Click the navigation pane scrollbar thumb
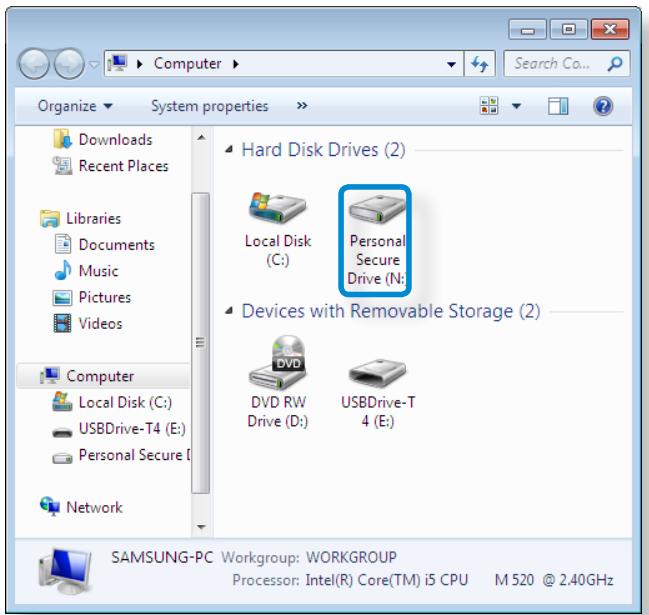649x615 pixels. pos(201,343)
